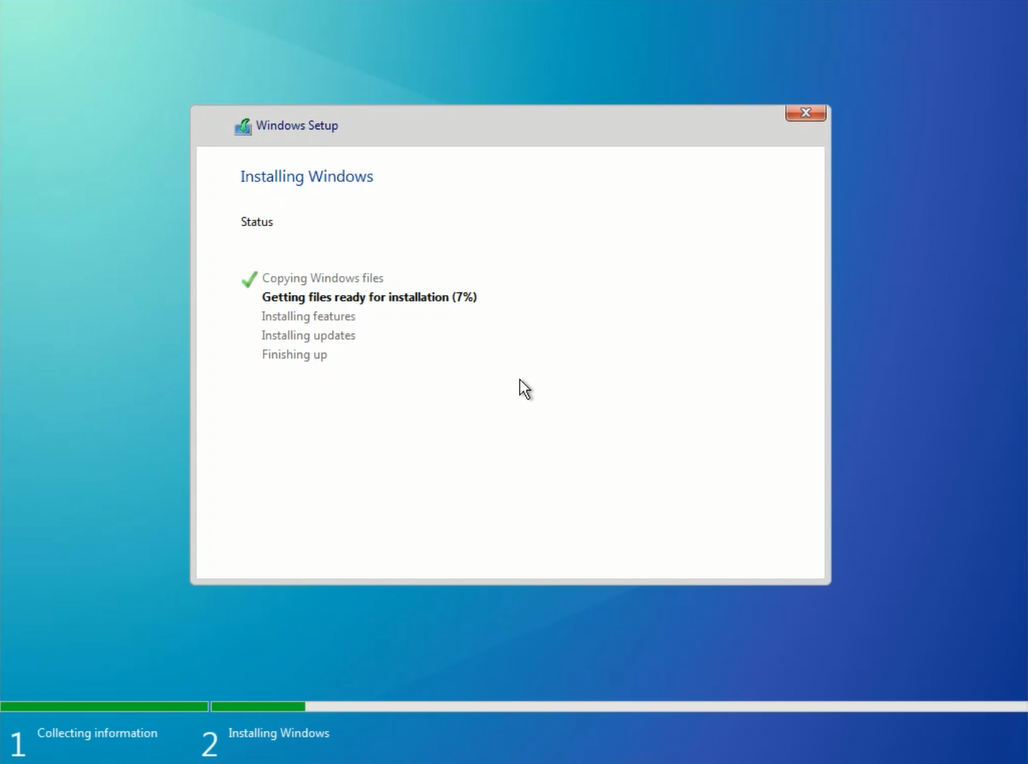The width and height of the screenshot is (1028, 764).
Task: Click the Installing Windows progress bar
Action: click(619, 706)
